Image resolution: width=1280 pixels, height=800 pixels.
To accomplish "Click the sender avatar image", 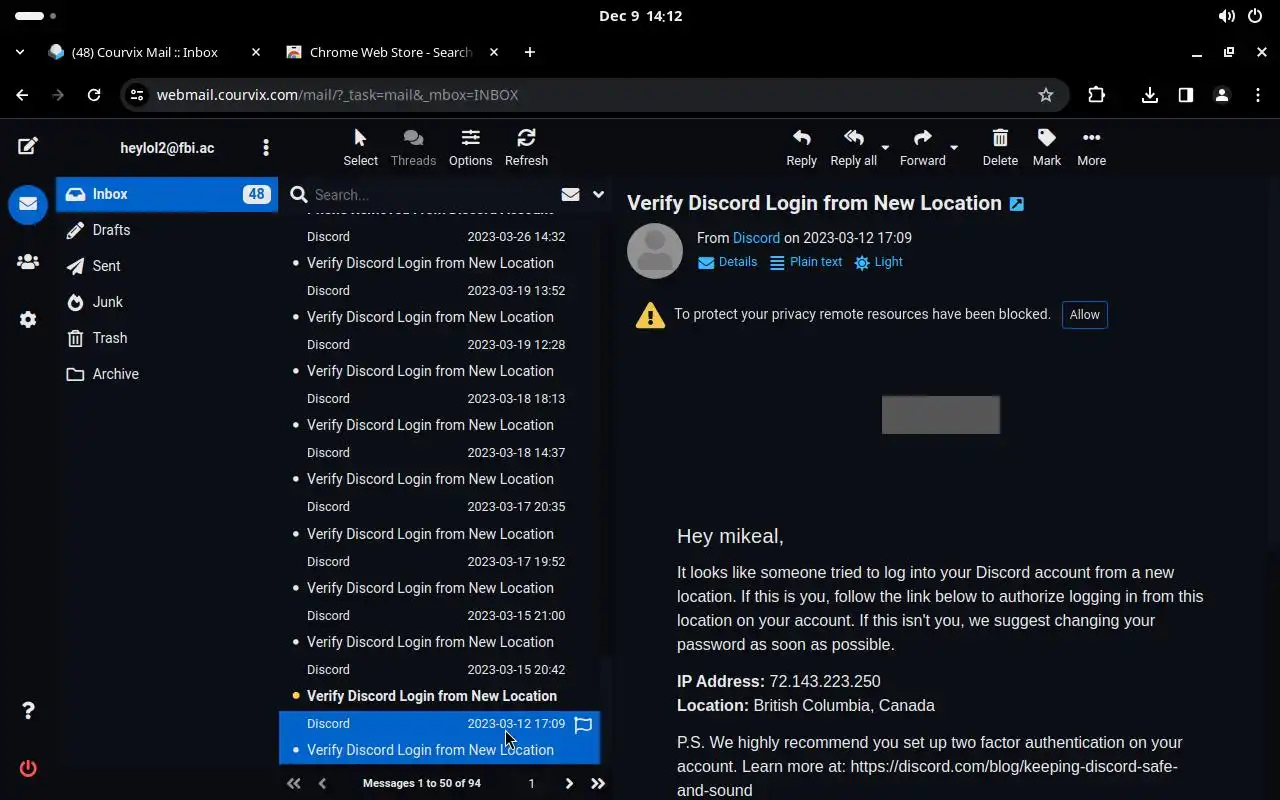I will click(x=655, y=250).
